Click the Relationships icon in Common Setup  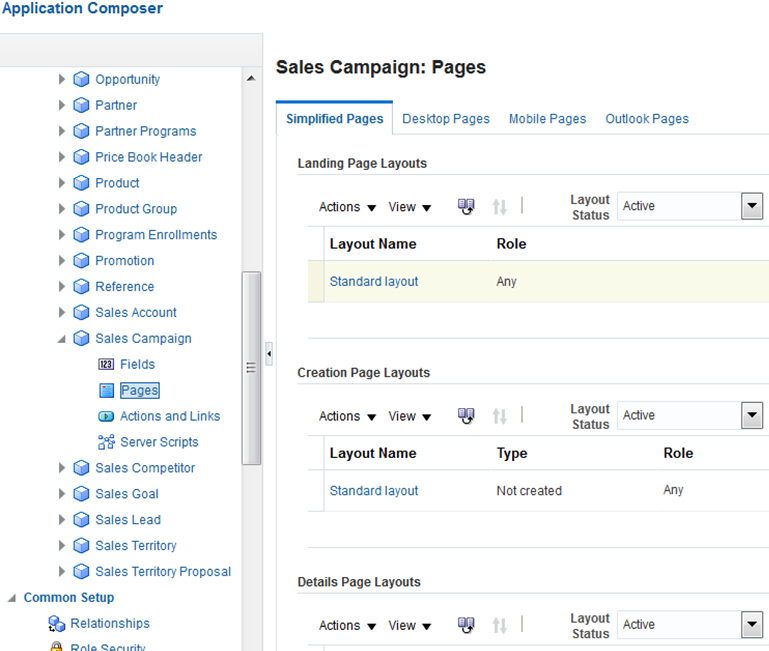(x=57, y=624)
